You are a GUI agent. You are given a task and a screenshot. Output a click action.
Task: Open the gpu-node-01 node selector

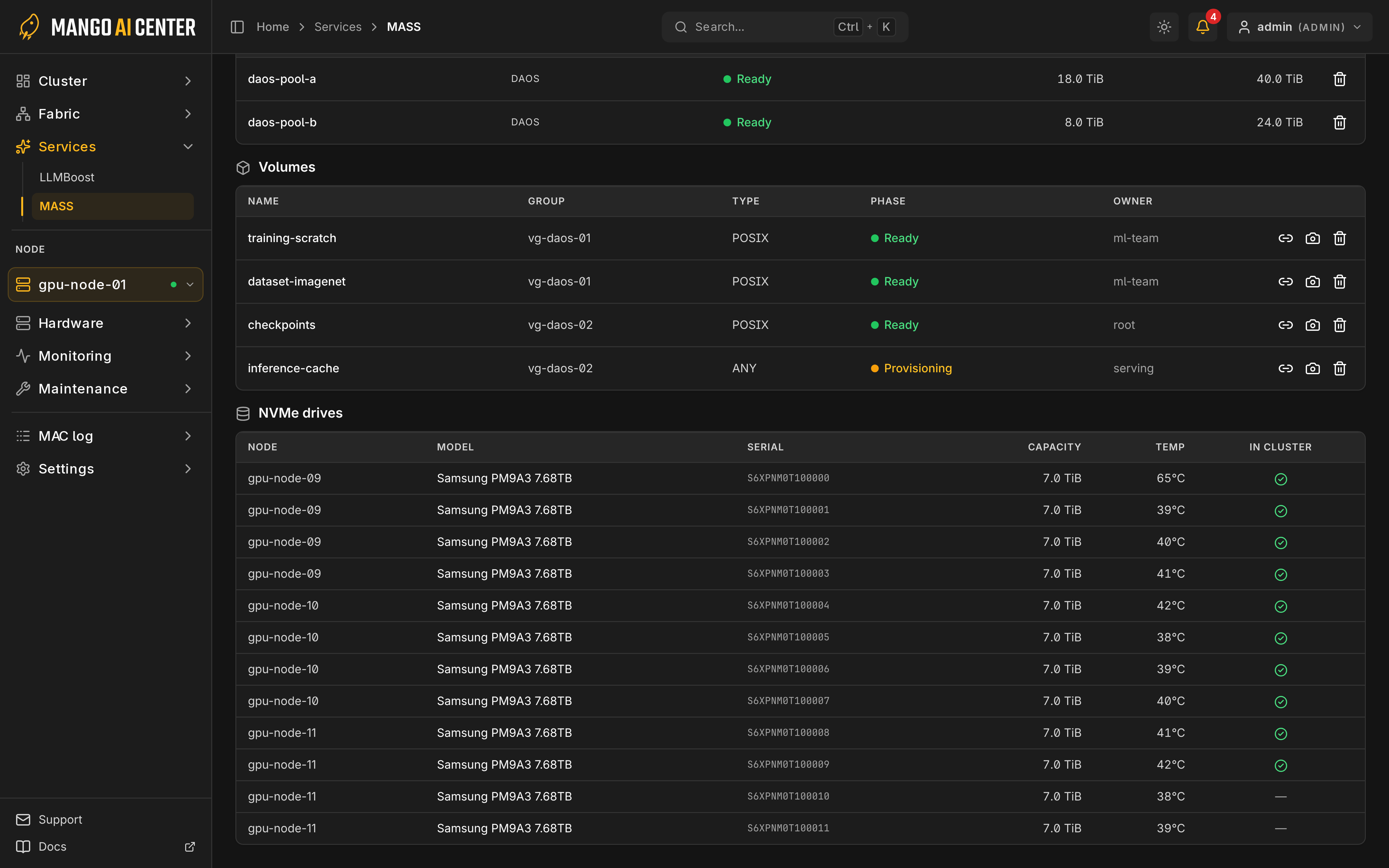tap(105, 284)
